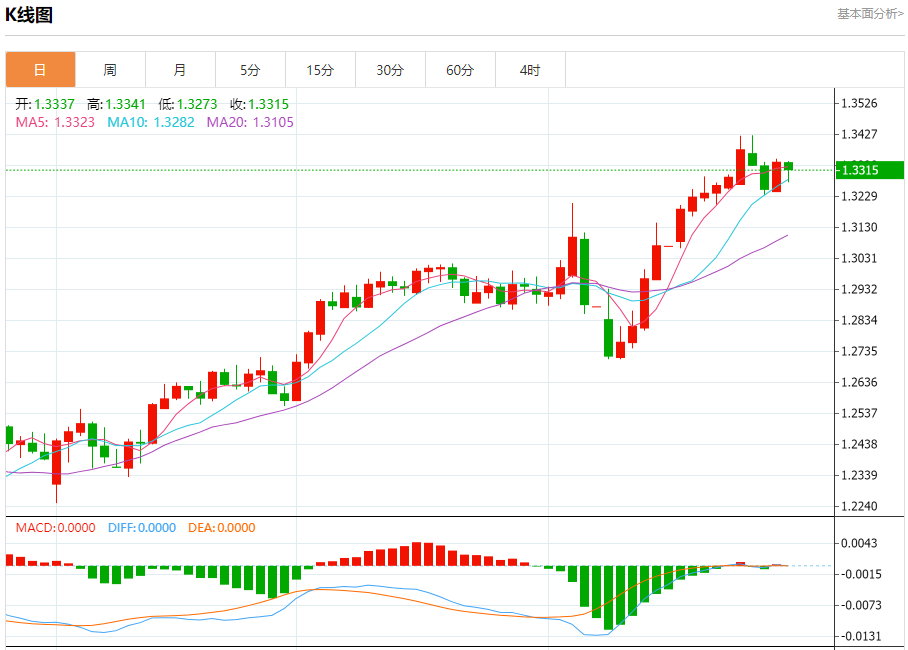Click the K线图 chart title
Screen dimensions: 908x650
click(x=29, y=15)
